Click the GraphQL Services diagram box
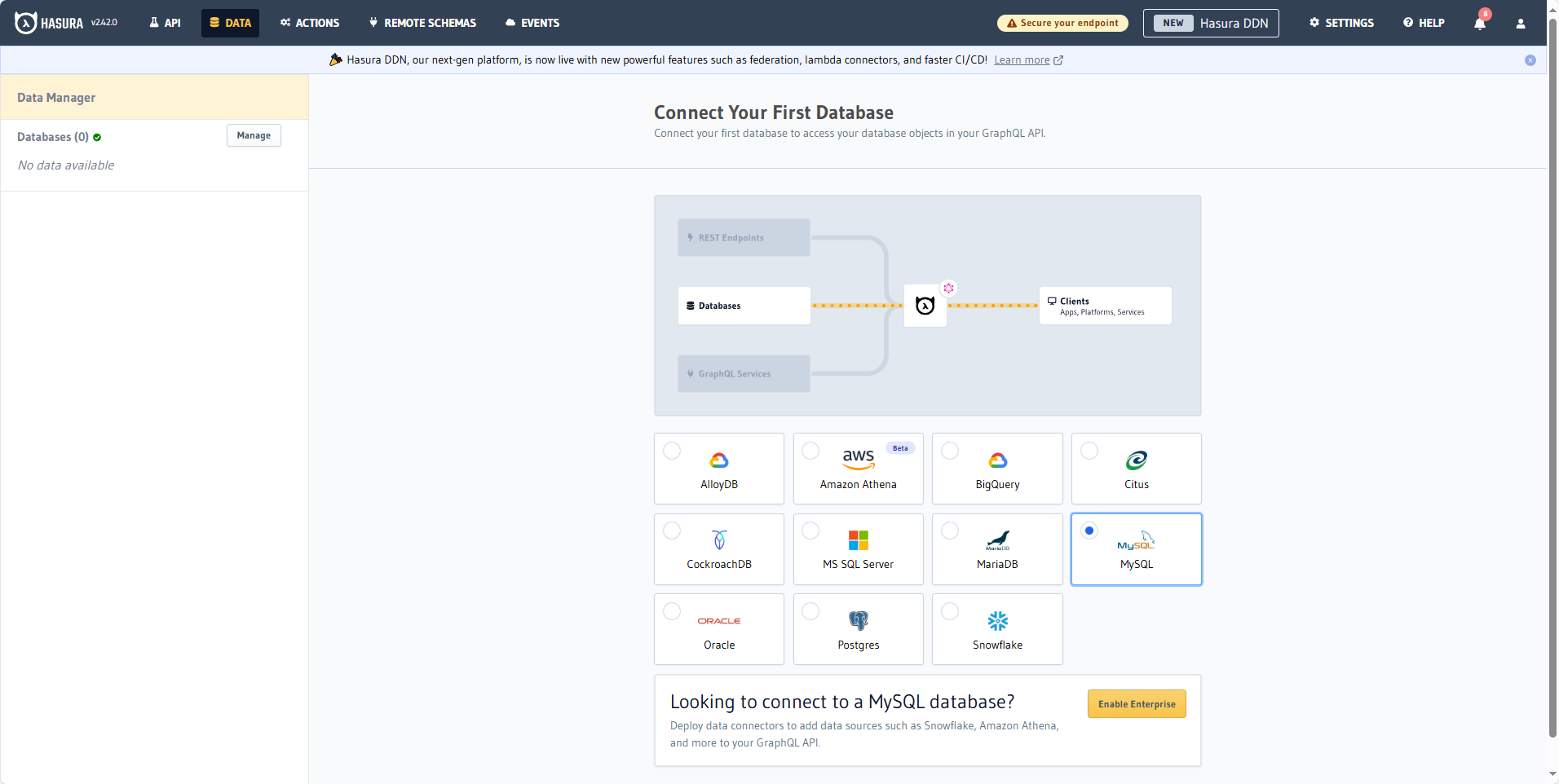This screenshot has height=784, width=1559. click(744, 374)
